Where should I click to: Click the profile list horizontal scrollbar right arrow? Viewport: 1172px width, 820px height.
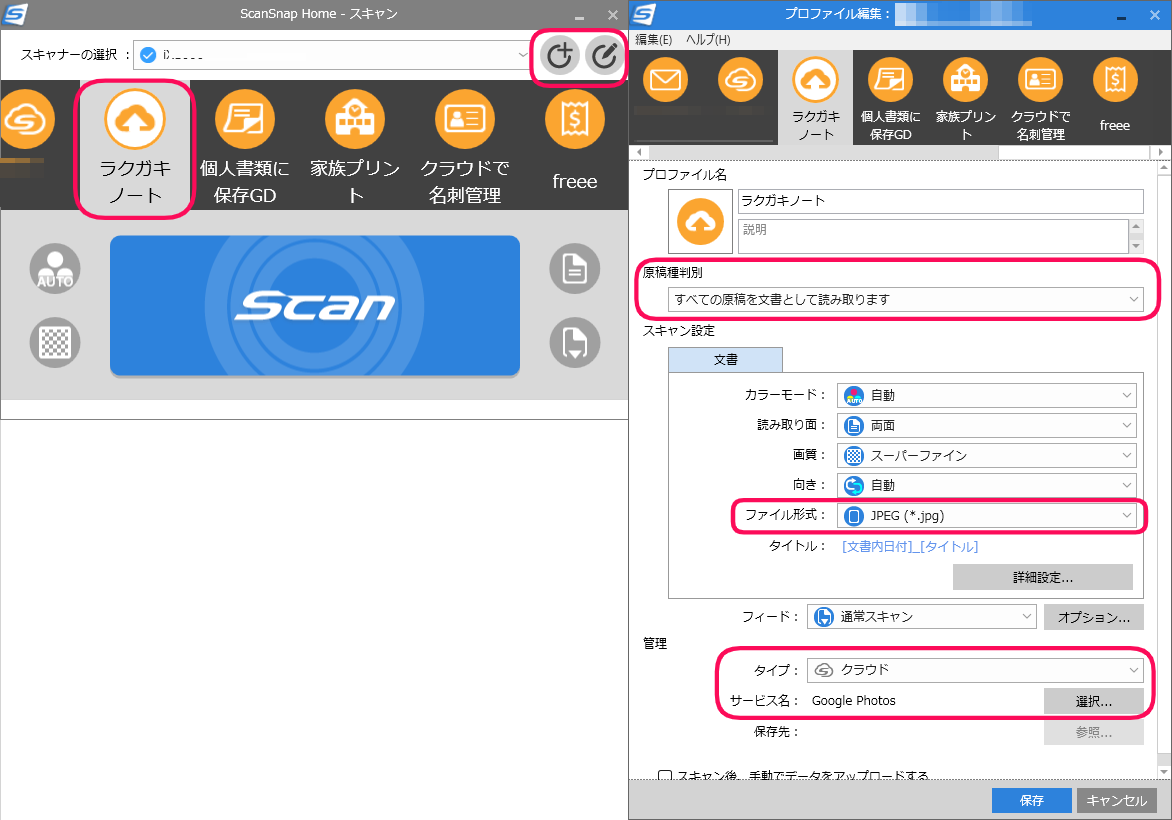click(1159, 152)
